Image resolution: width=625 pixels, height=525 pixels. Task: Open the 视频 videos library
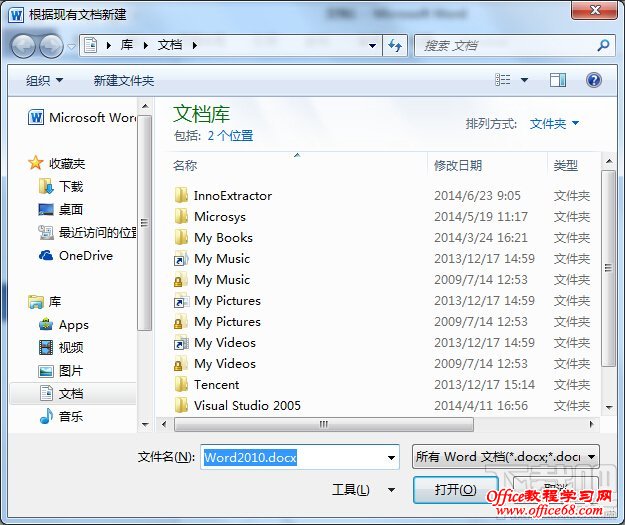[x=61, y=348]
